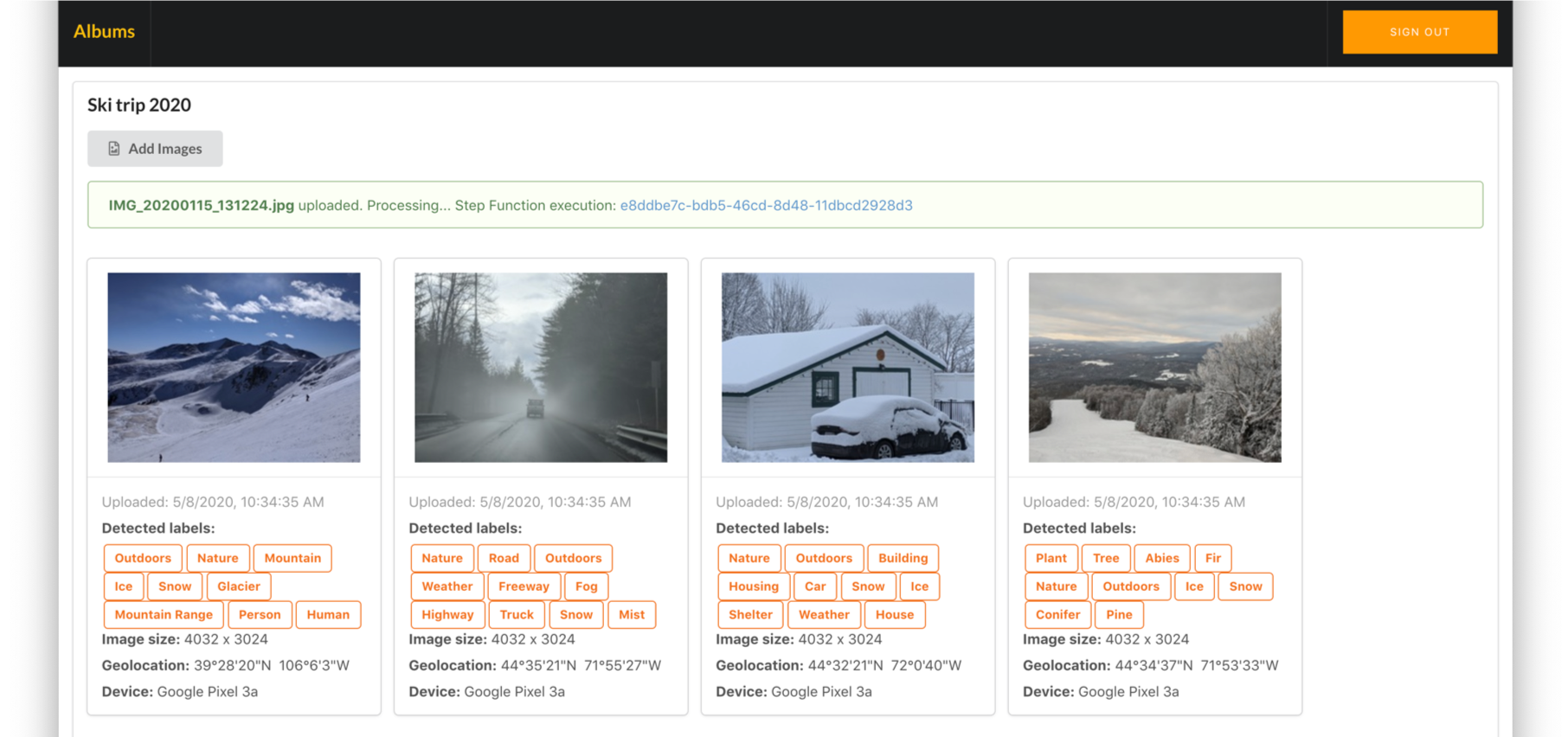The width and height of the screenshot is (1568, 737).
Task: Click the IMG_20200115_131224.jpg filename text
Action: (201, 205)
